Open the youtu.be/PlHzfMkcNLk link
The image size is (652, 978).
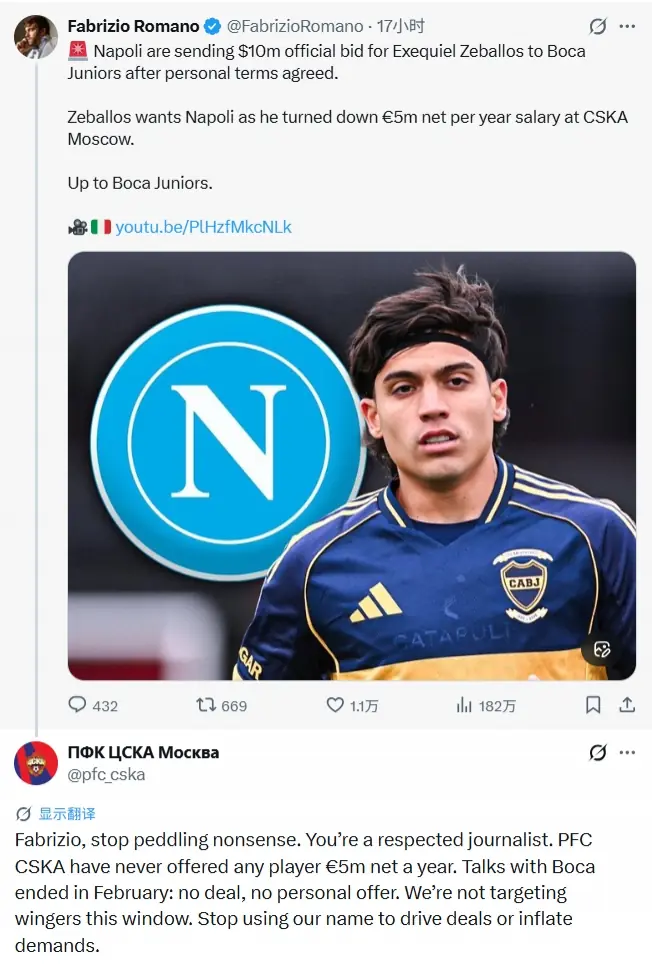tap(203, 227)
